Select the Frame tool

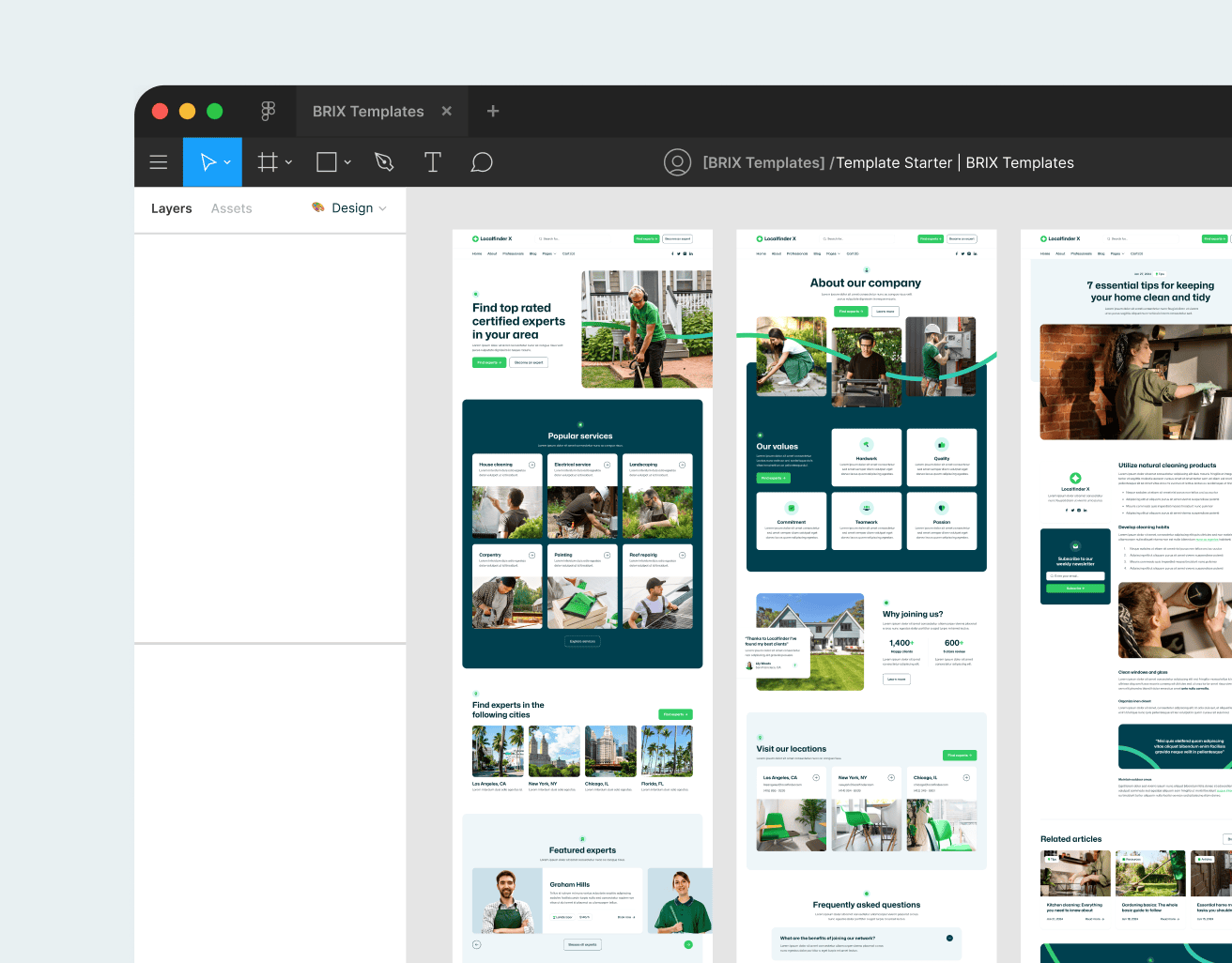(x=268, y=162)
